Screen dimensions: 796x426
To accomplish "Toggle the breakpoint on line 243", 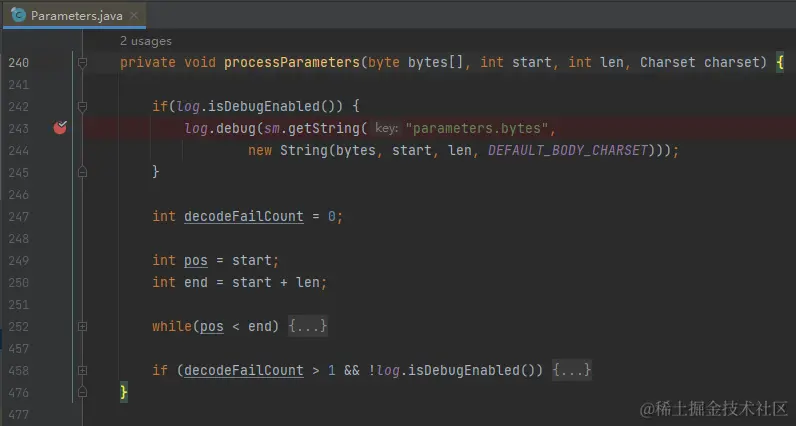I will click(x=60, y=127).
